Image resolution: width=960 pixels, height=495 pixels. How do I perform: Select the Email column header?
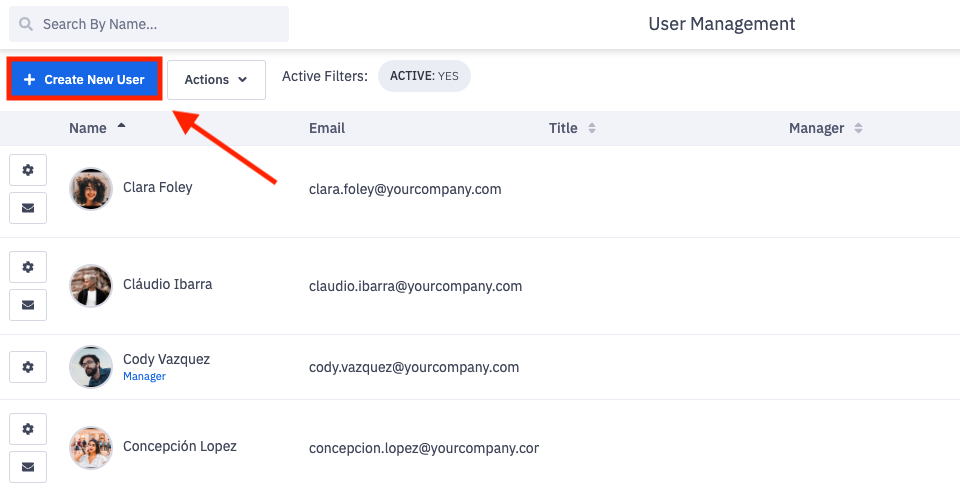point(327,128)
